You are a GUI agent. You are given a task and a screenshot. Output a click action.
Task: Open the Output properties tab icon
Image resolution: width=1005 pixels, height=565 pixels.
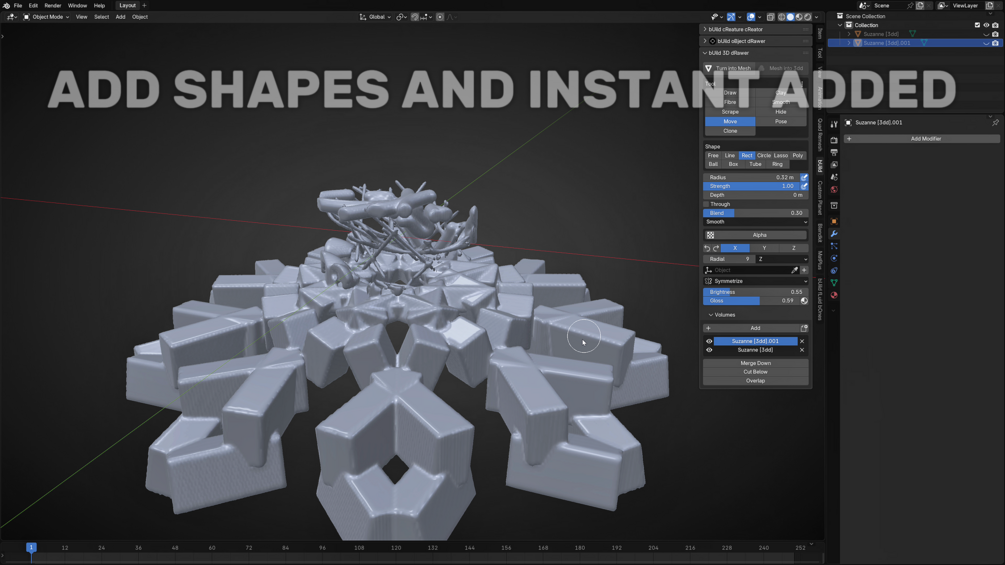point(834,152)
